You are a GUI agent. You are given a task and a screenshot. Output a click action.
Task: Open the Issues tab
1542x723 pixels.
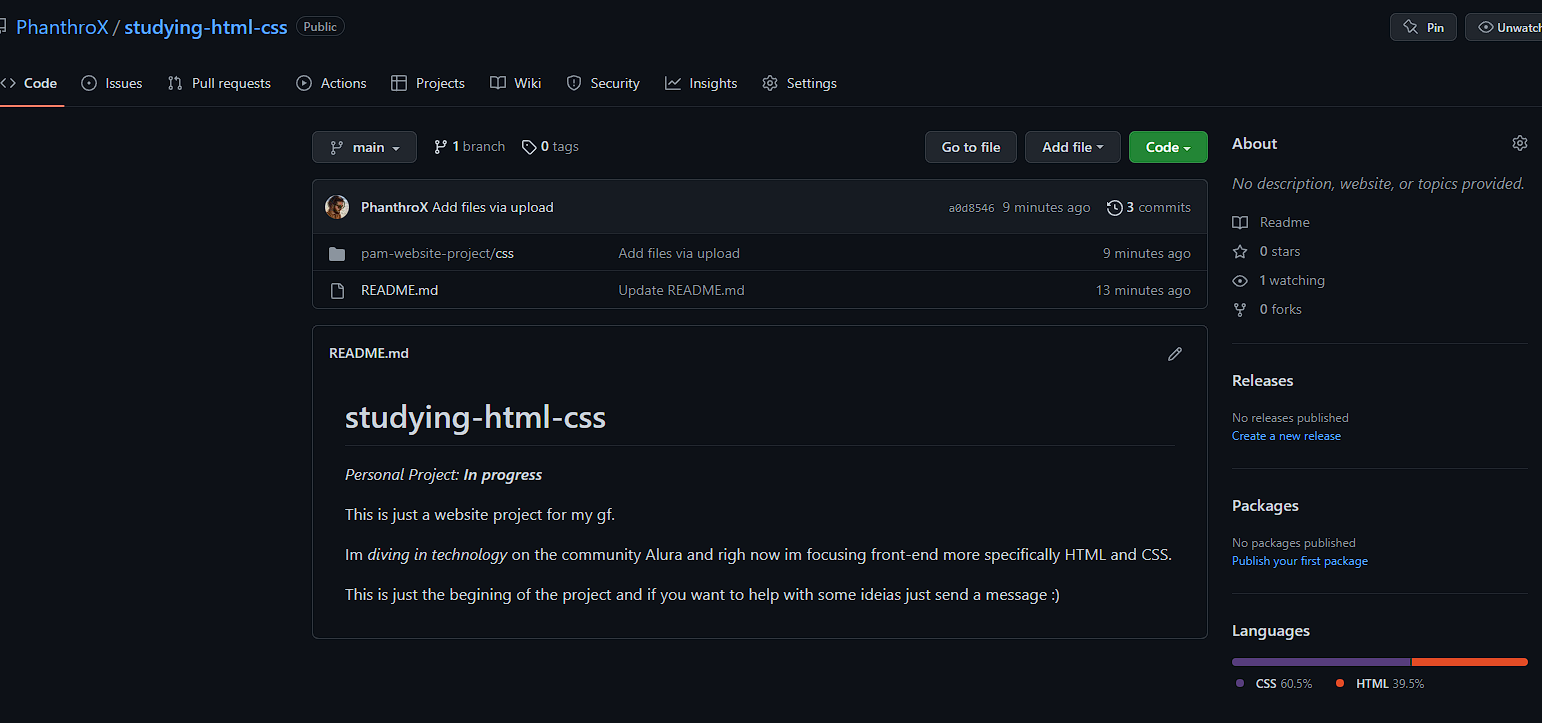(112, 83)
